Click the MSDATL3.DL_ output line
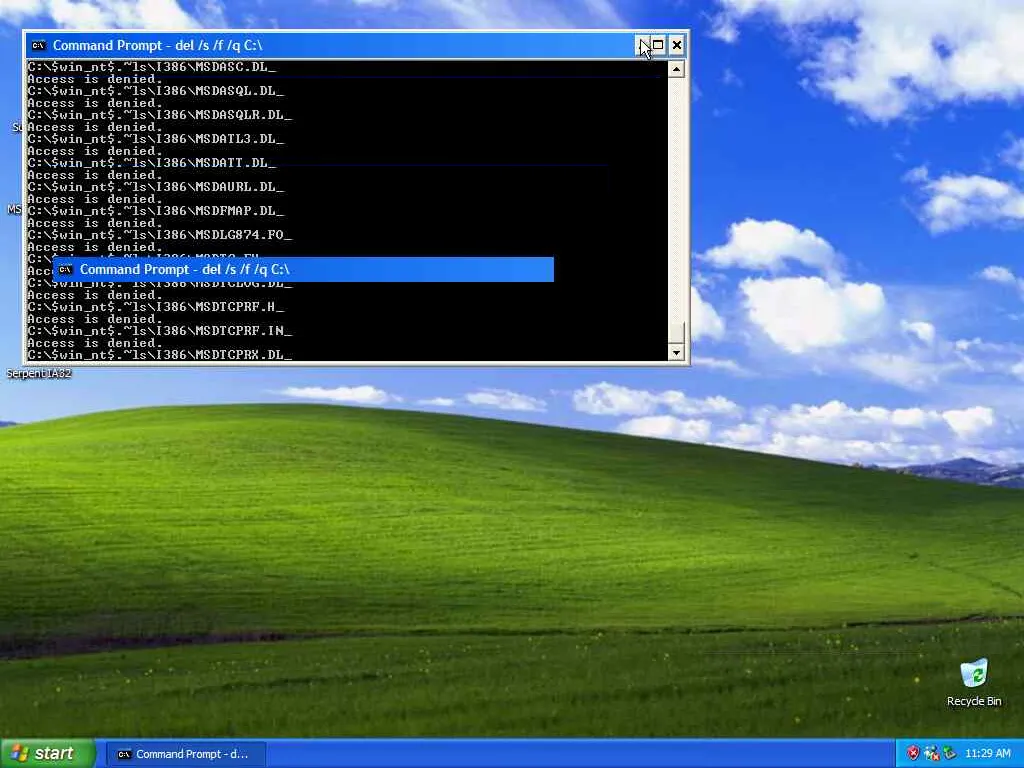1024x768 pixels. coord(155,139)
